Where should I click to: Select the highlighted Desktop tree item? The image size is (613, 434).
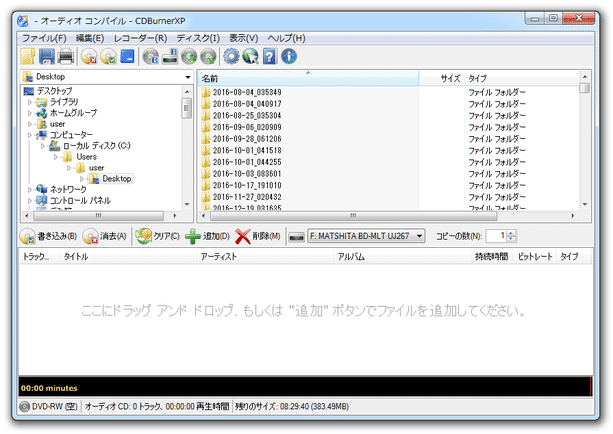(x=117, y=179)
